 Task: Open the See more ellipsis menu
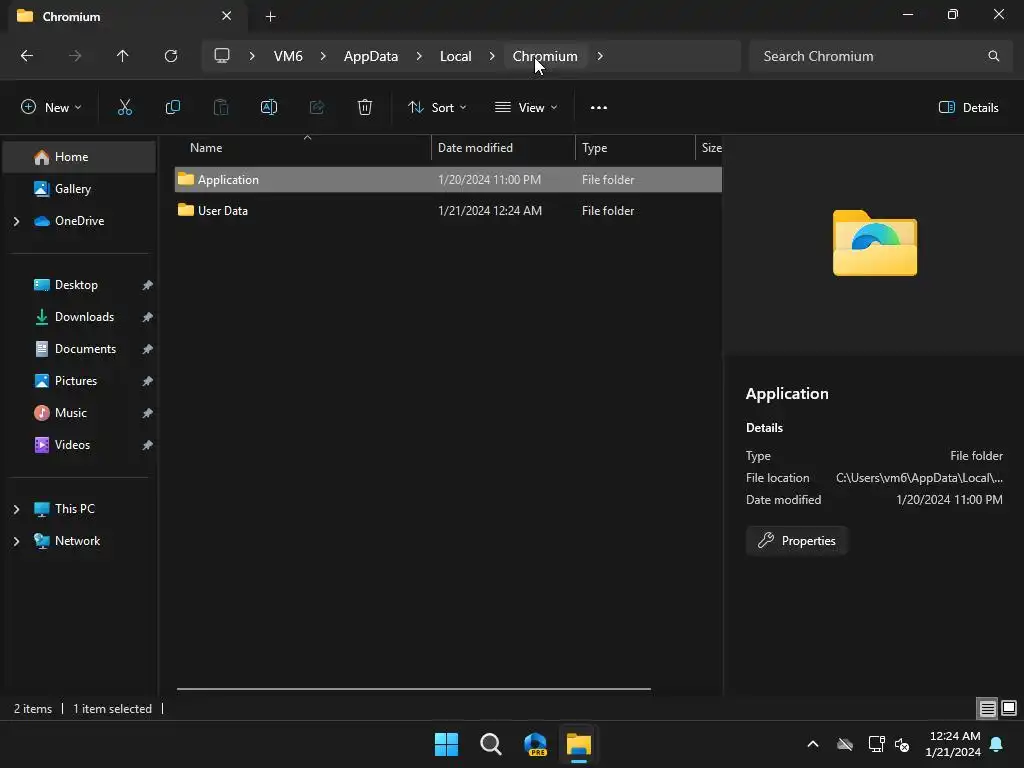click(599, 107)
